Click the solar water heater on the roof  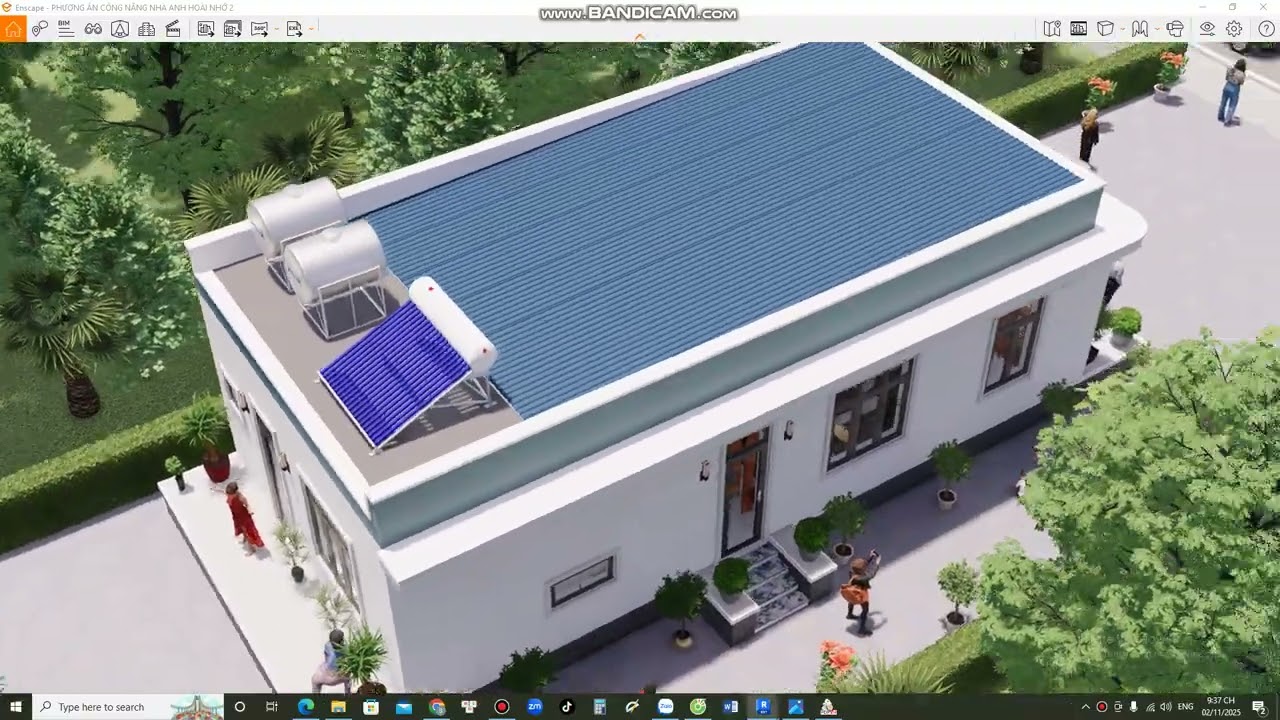pos(408,364)
